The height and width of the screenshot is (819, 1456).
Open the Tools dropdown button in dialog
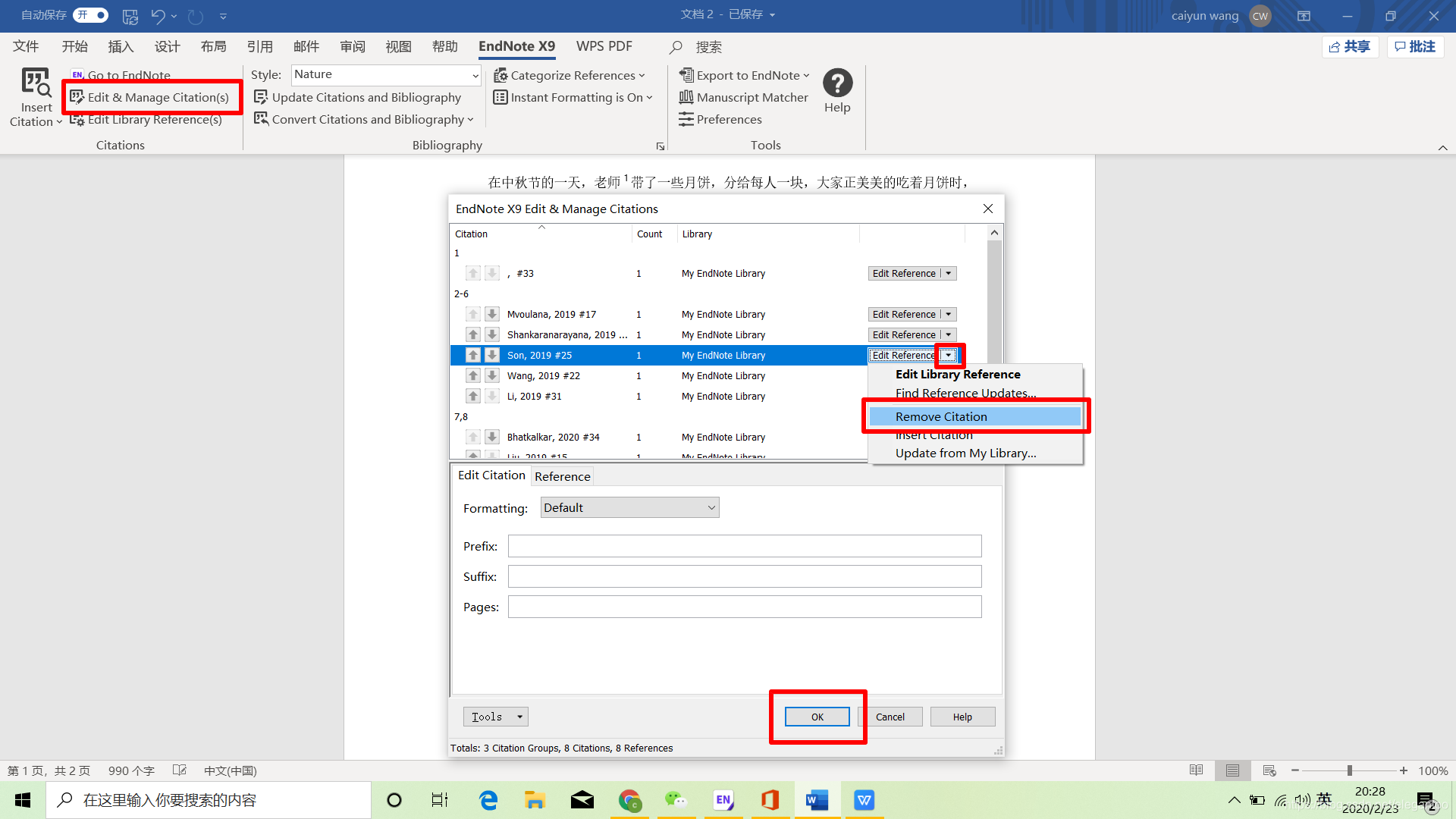tap(495, 717)
